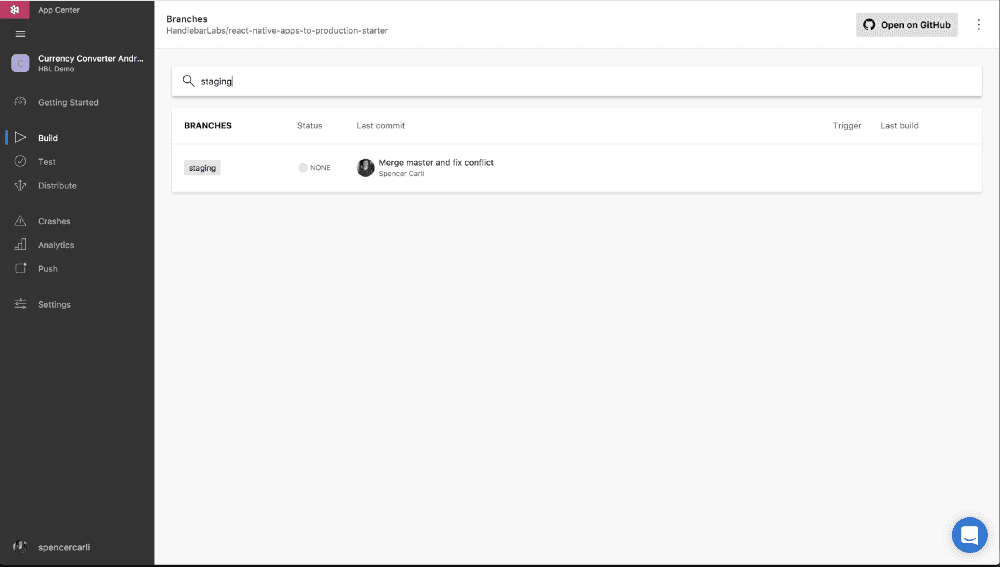Click the Last commit column header
This screenshot has height=567, width=1000.
coord(381,126)
